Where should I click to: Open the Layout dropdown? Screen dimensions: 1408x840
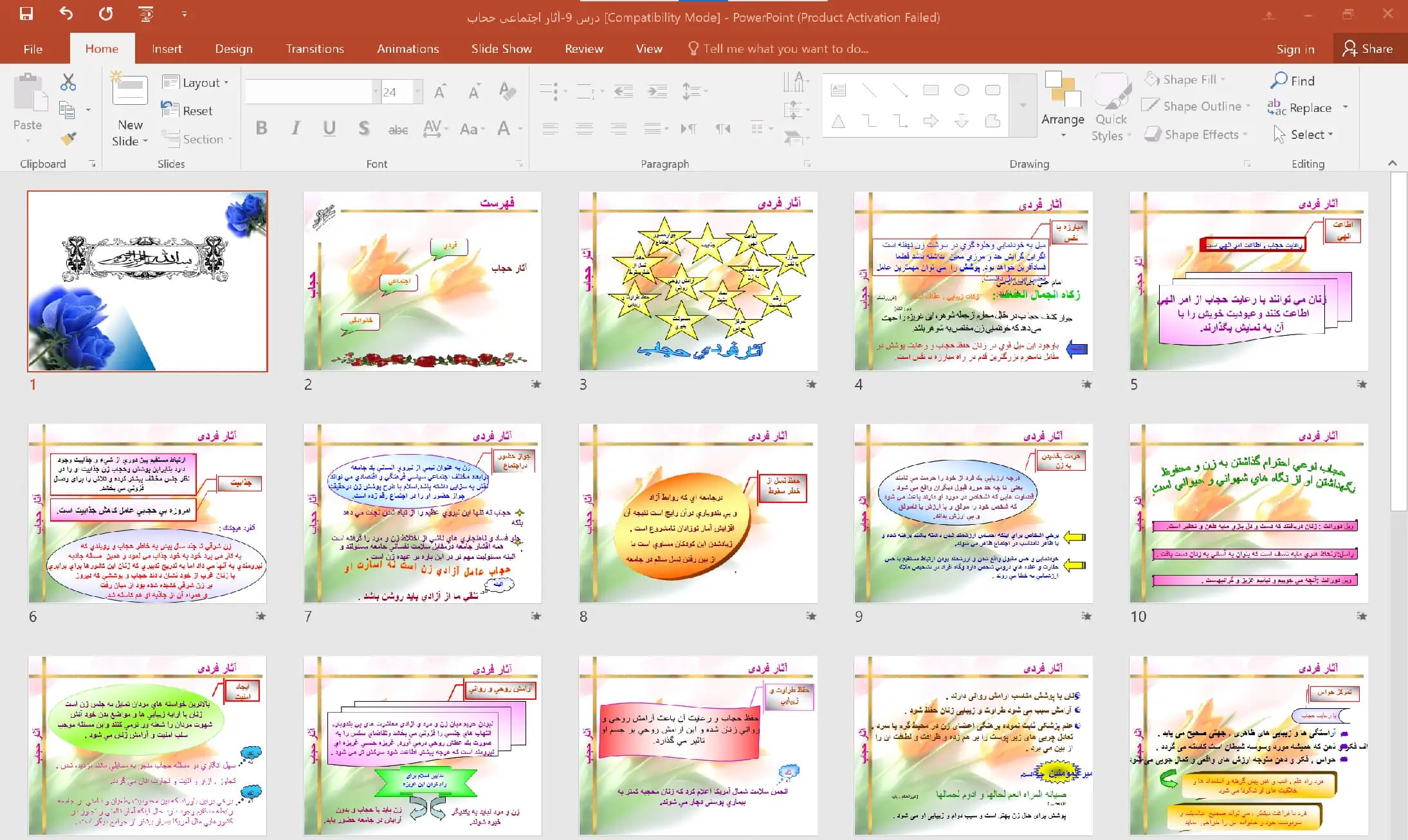(x=196, y=82)
